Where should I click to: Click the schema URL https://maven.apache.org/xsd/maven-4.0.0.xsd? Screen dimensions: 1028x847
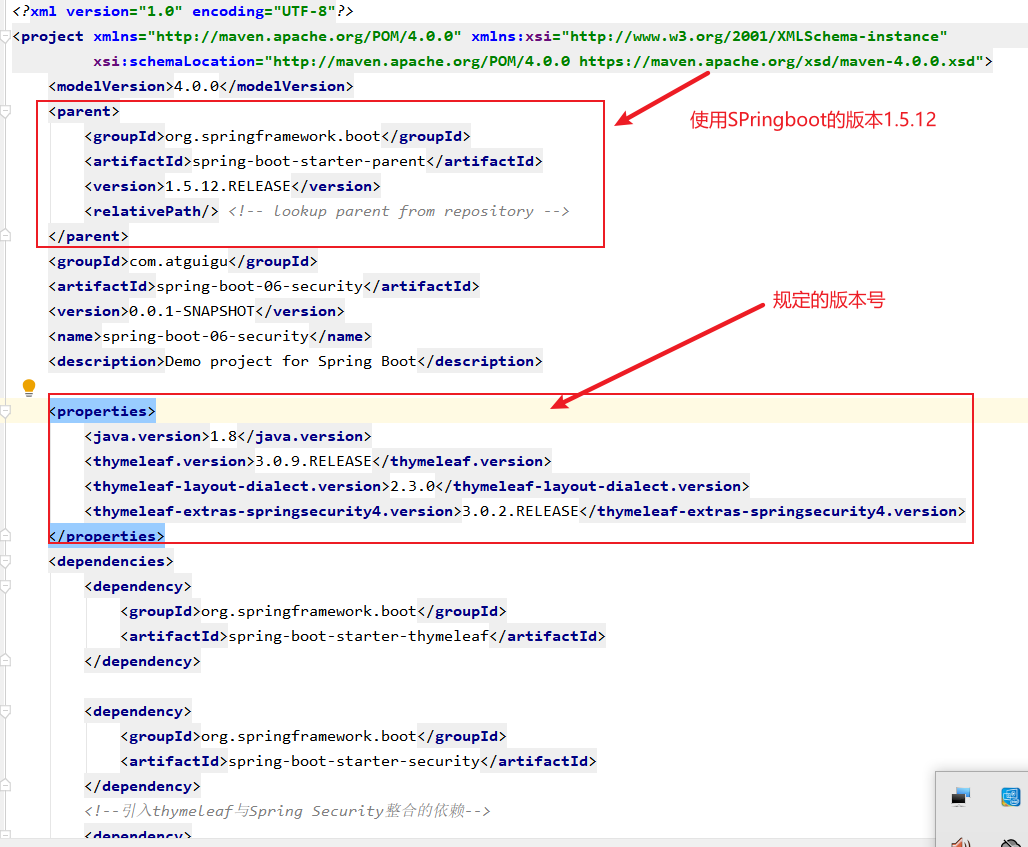click(777, 62)
